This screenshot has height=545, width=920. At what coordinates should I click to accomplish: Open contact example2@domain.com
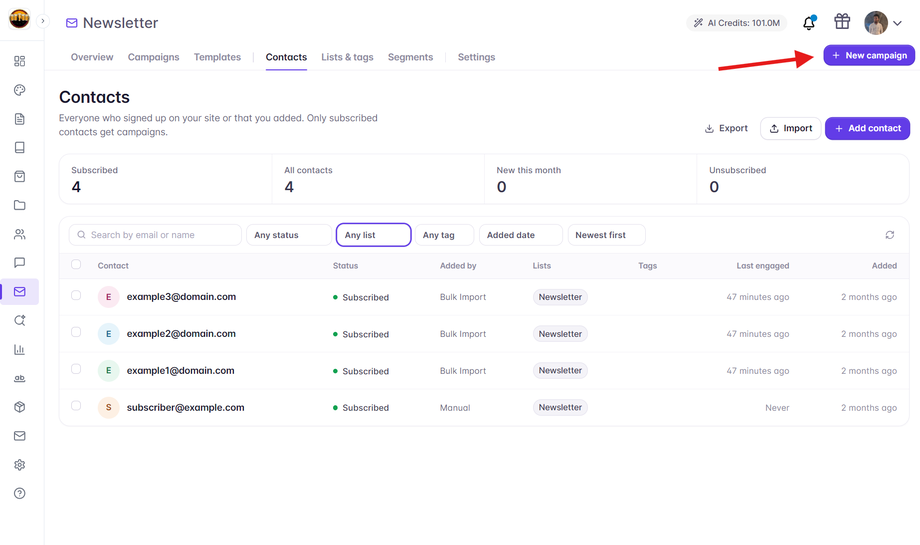coord(181,334)
